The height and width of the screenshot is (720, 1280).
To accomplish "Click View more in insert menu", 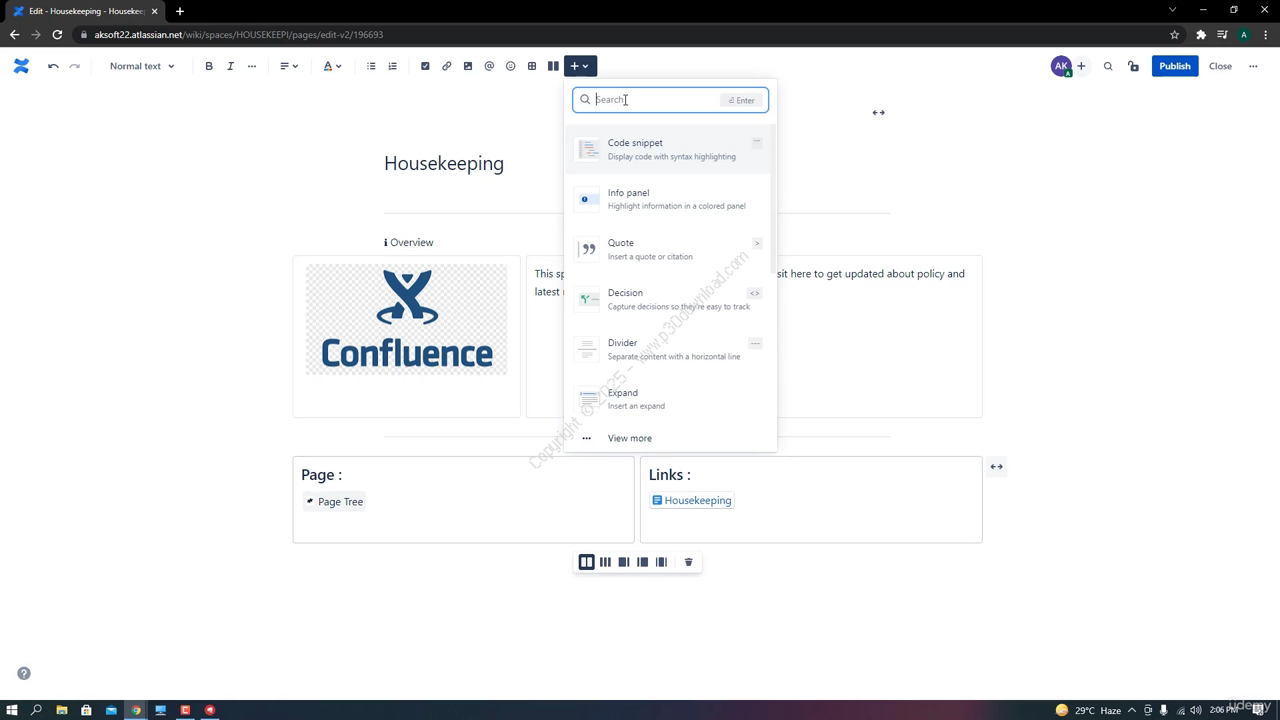I will coord(670,438).
